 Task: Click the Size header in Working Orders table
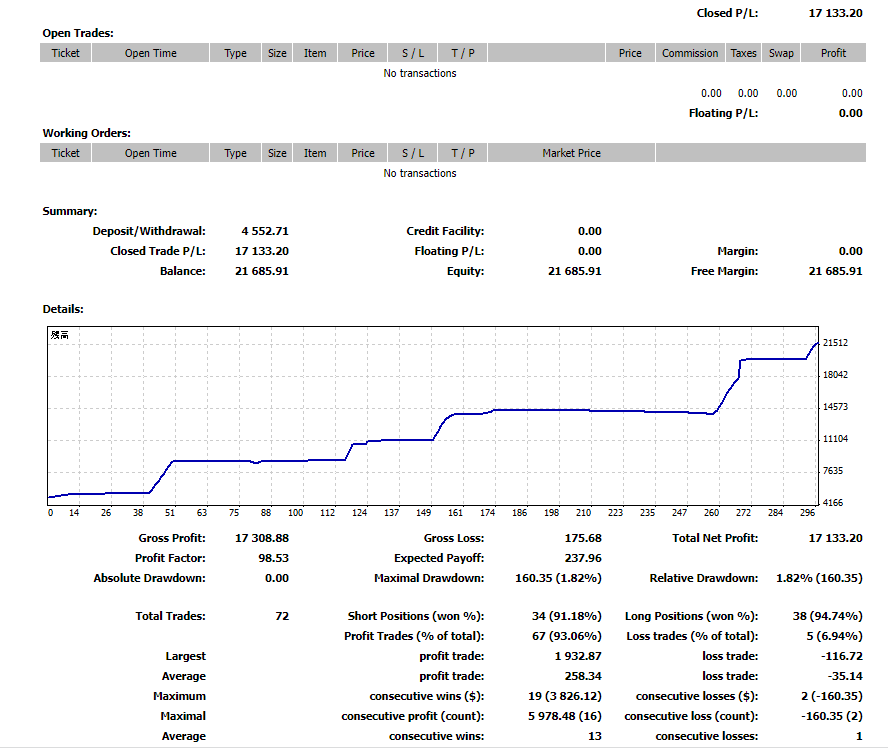pos(277,153)
